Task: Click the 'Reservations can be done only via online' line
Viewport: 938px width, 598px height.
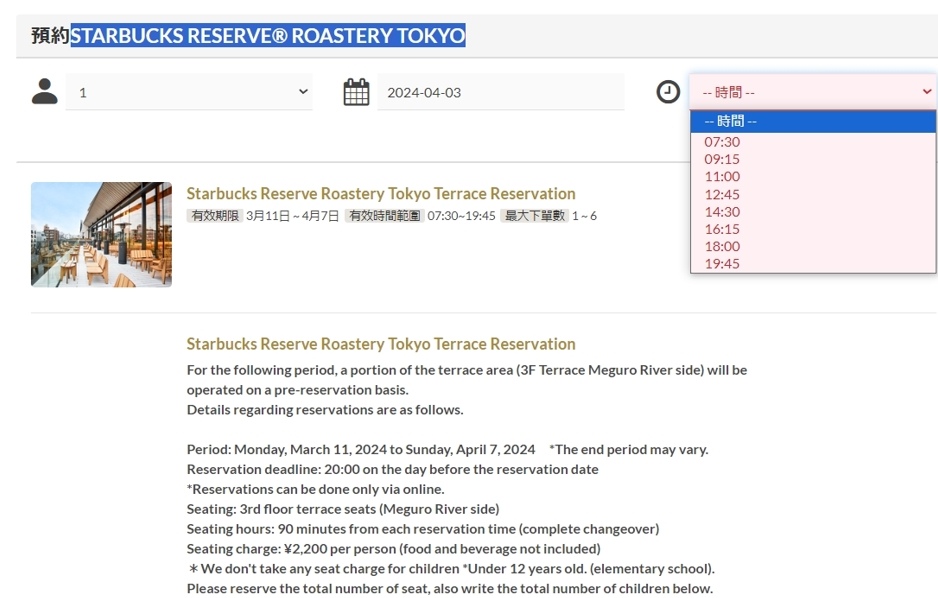Action: click(316, 489)
